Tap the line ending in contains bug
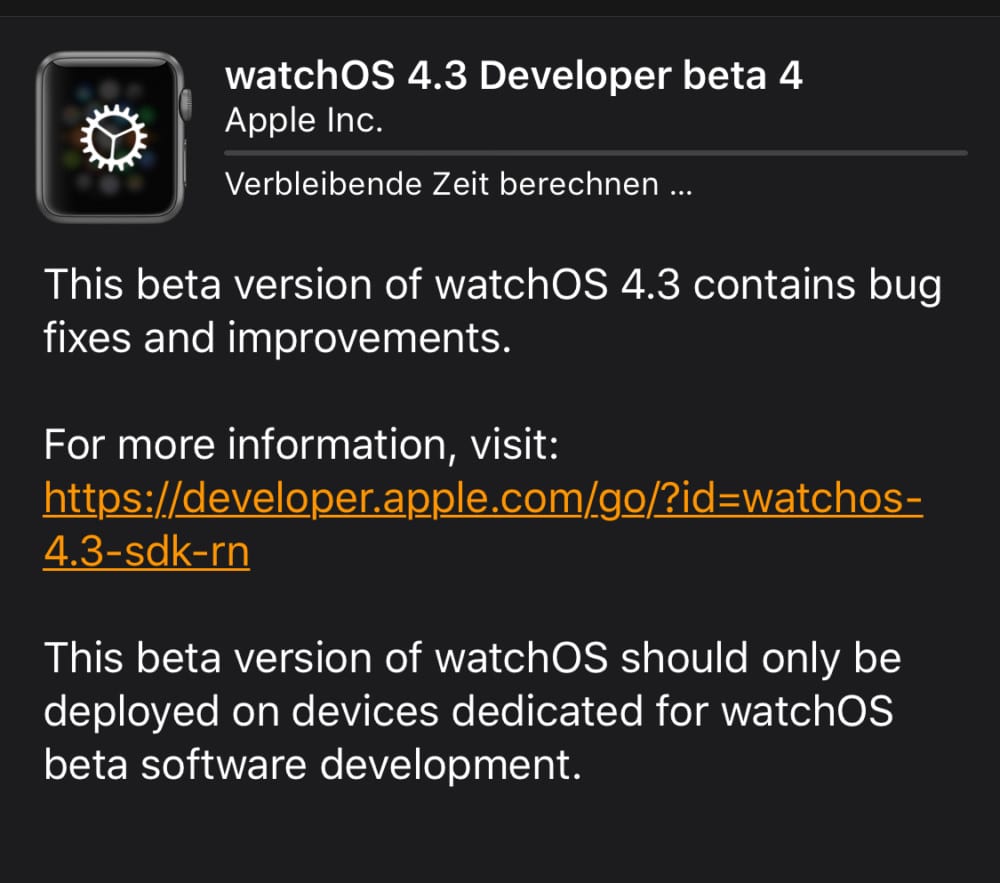Viewport: 1000px width, 883px height. click(x=492, y=285)
